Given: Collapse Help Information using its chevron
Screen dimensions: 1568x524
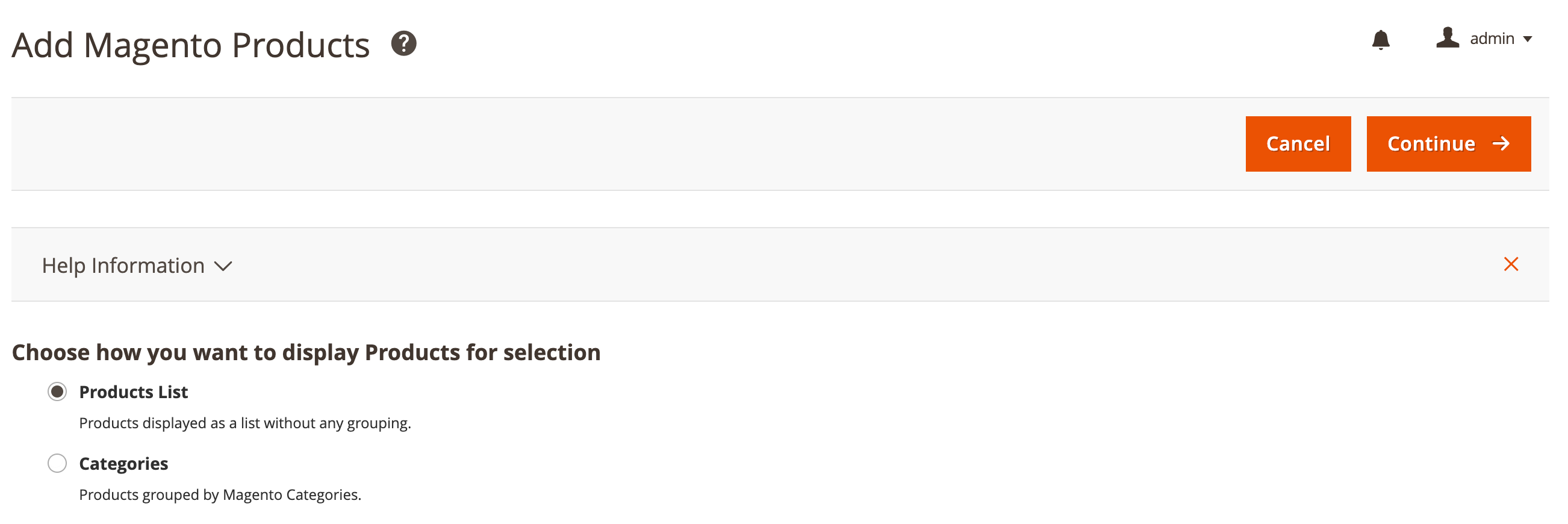Looking at the screenshot, I should [x=223, y=266].
